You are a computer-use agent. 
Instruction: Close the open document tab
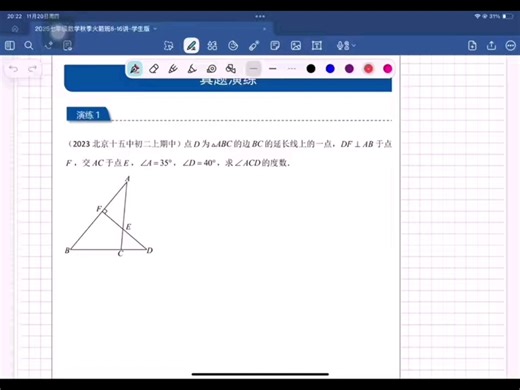coord(264,29)
